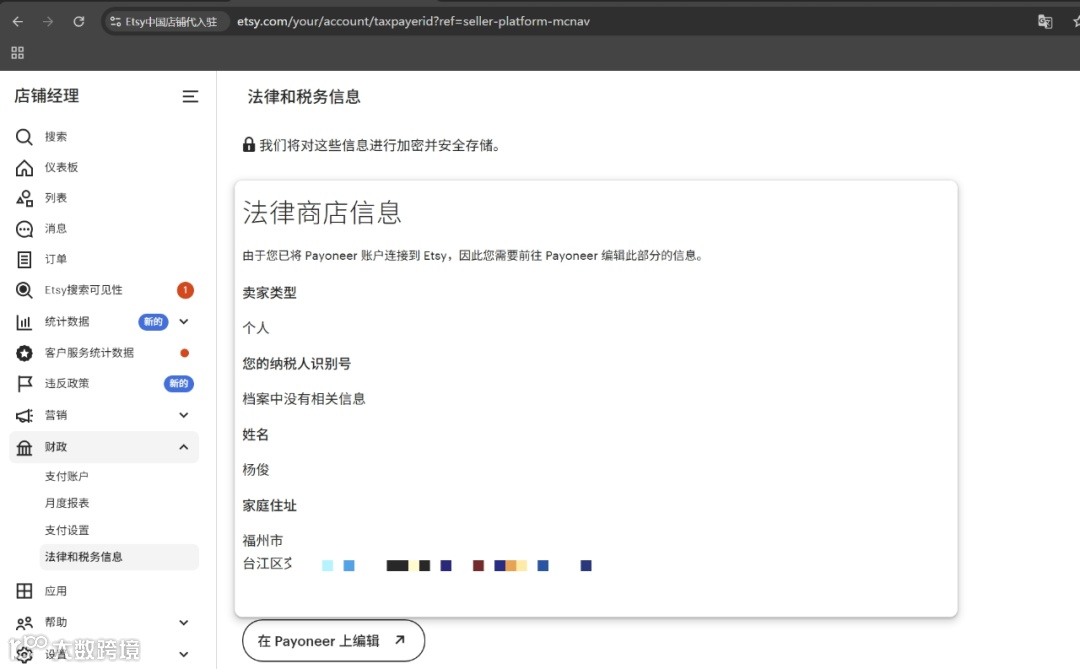Click the red notification badge showing 1

pyautogui.click(x=185, y=290)
